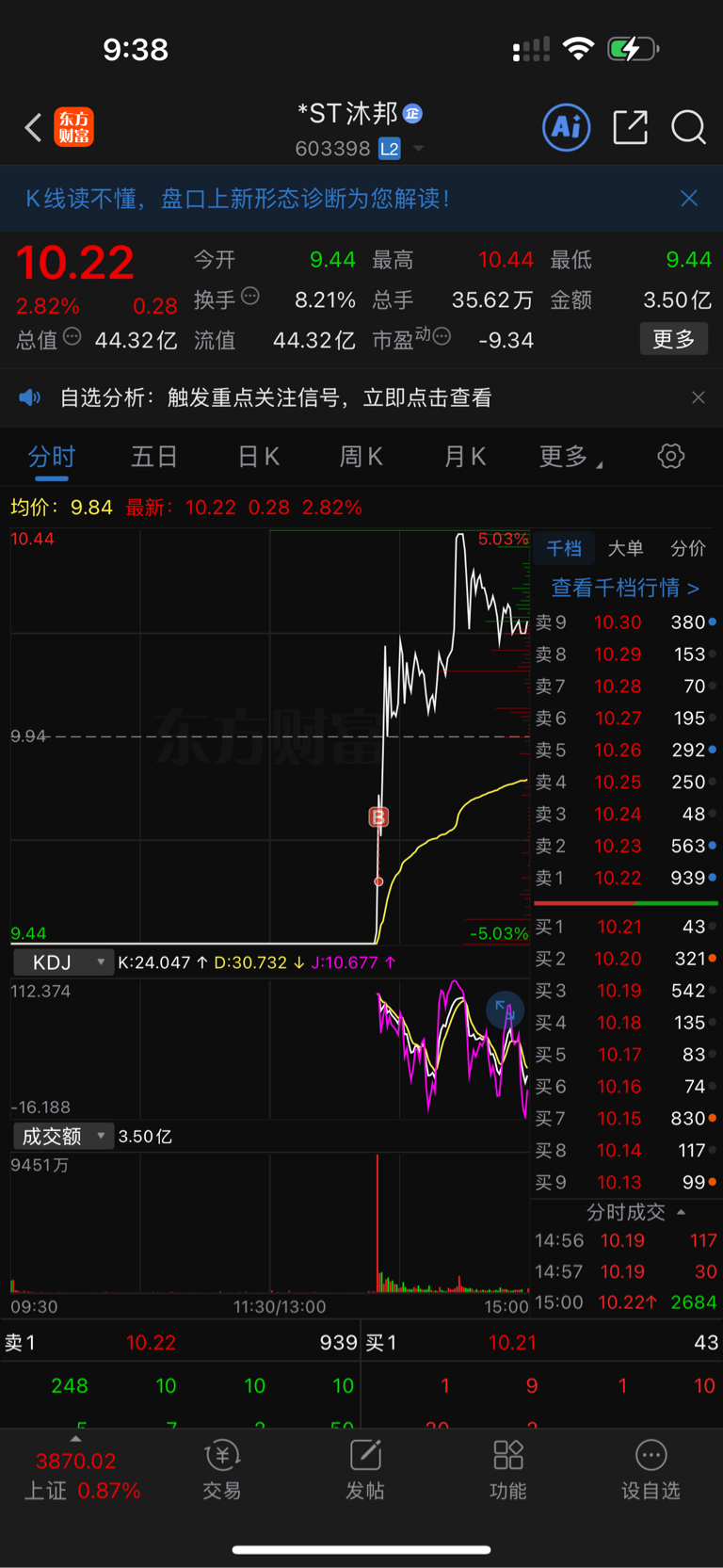
Task: Expand the 更多 chart period menu
Action: [x=570, y=458]
